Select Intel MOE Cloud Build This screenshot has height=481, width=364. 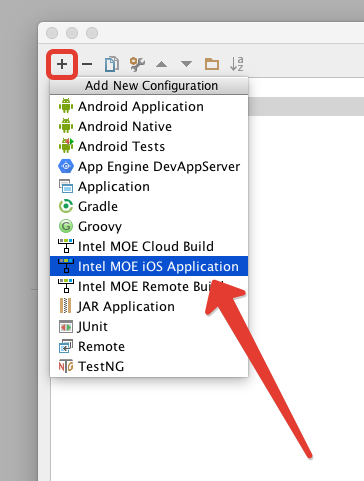coord(149,246)
